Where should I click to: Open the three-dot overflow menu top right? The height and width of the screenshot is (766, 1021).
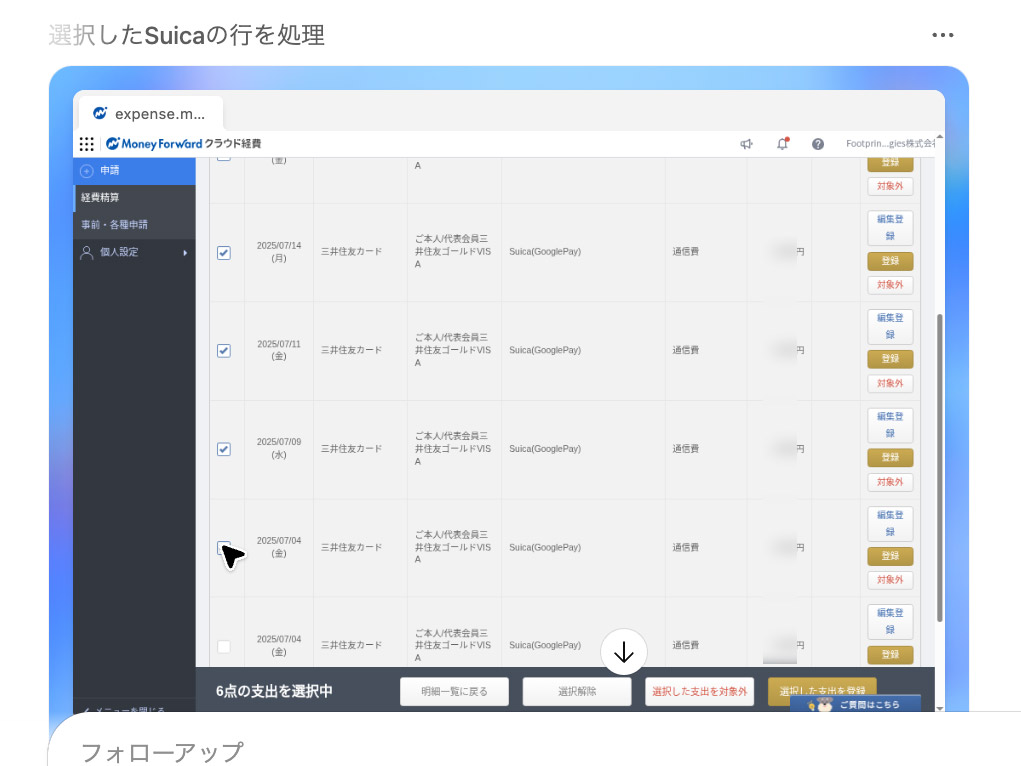[942, 34]
